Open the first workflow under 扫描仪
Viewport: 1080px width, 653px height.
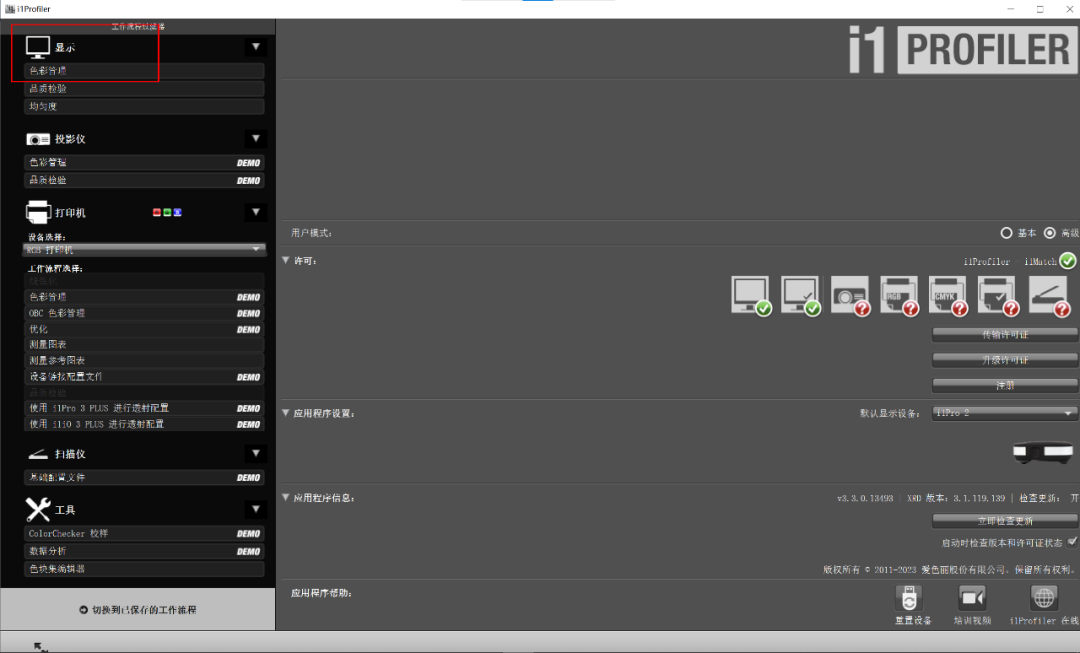pyautogui.click(x=144, y=477)
